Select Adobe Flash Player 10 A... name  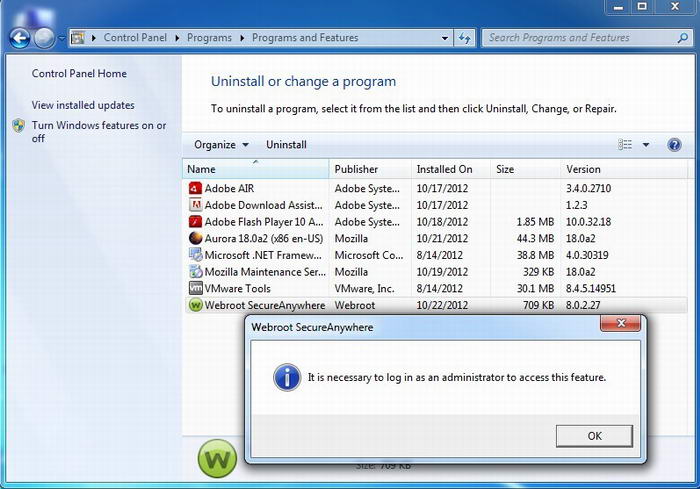pyautogui.click(x=264, y=222)
